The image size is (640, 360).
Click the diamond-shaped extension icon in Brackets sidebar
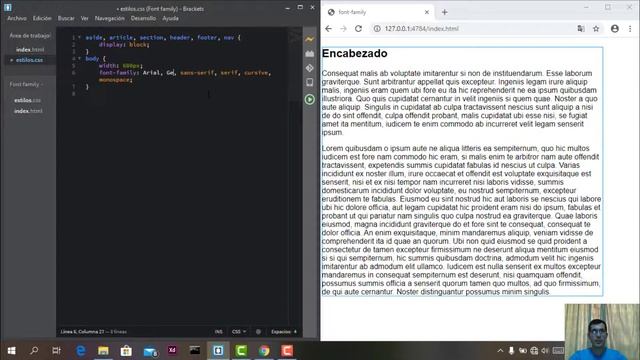coord(309,68)
